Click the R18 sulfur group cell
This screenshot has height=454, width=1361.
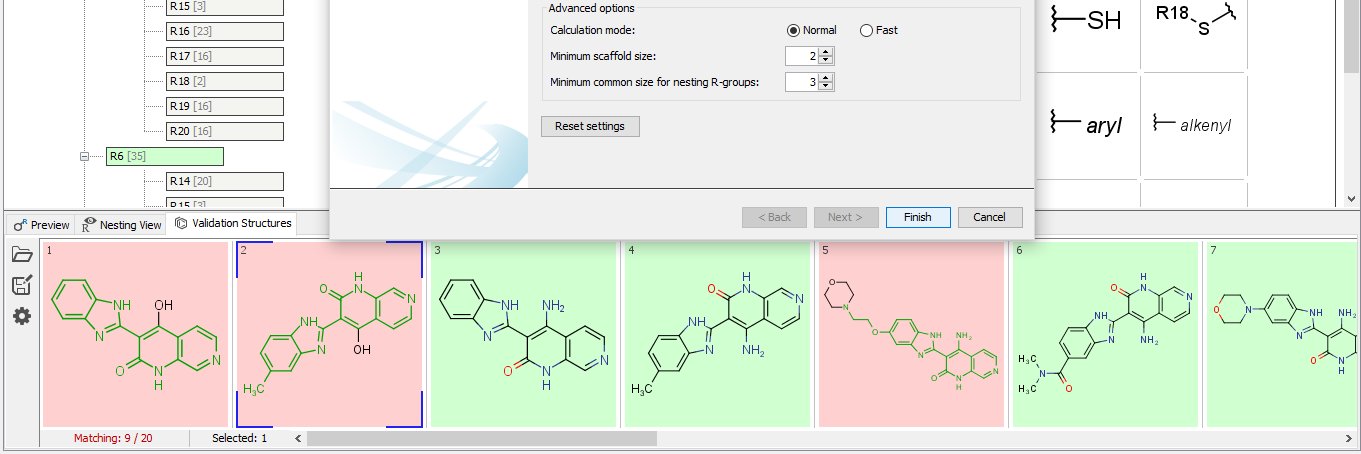[x=1193, y=35]
